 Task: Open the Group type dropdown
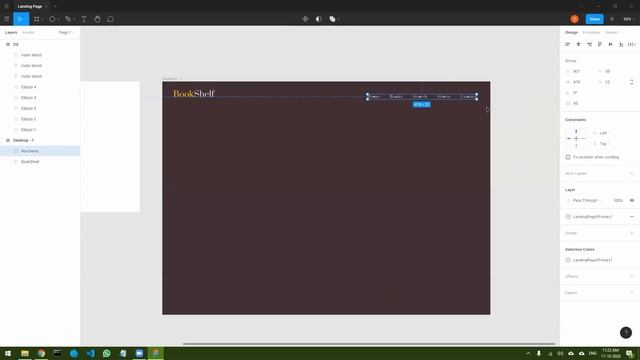click(572, 61)
